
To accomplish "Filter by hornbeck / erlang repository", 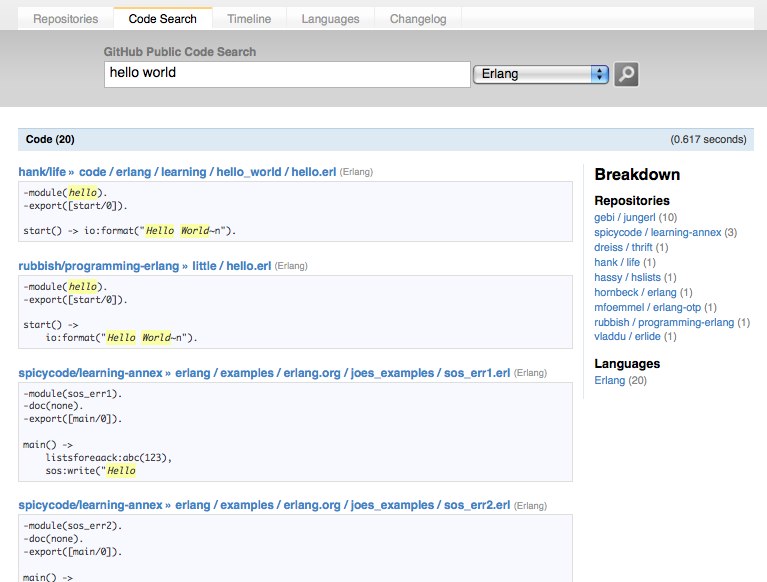I will [635, 292].
